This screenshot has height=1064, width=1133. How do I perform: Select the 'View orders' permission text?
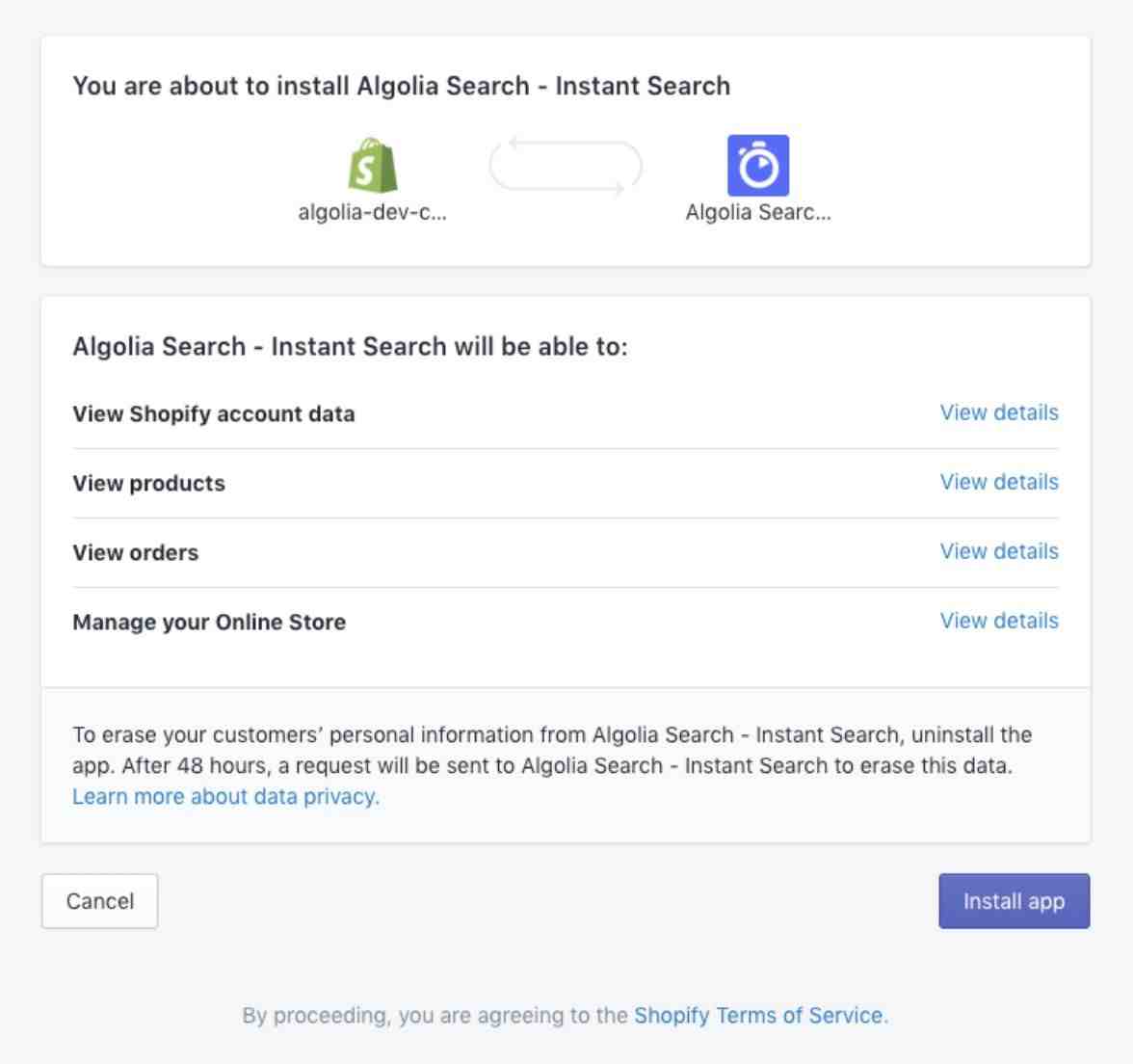[135, 553]
